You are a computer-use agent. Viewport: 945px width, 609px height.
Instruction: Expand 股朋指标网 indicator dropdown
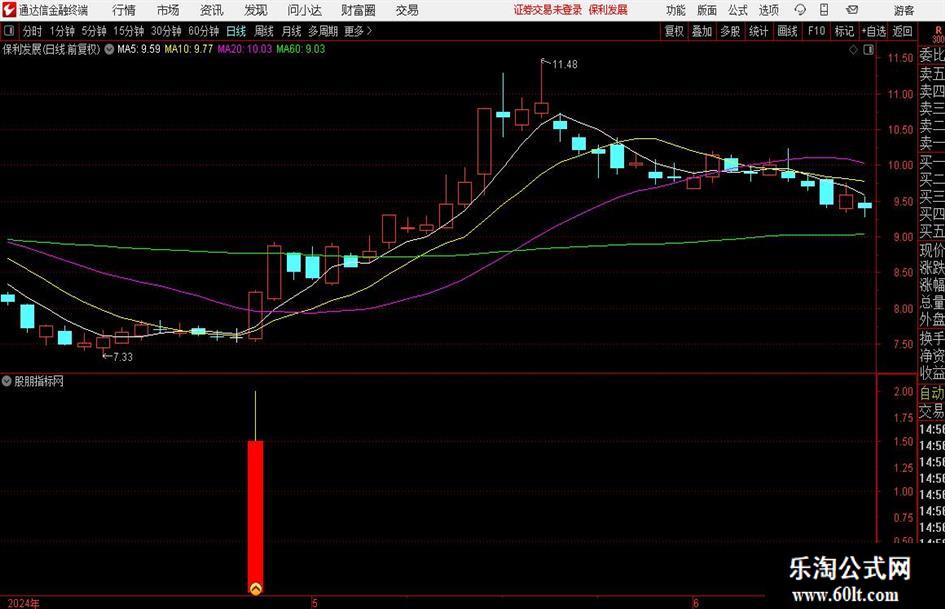pos(7,381)
